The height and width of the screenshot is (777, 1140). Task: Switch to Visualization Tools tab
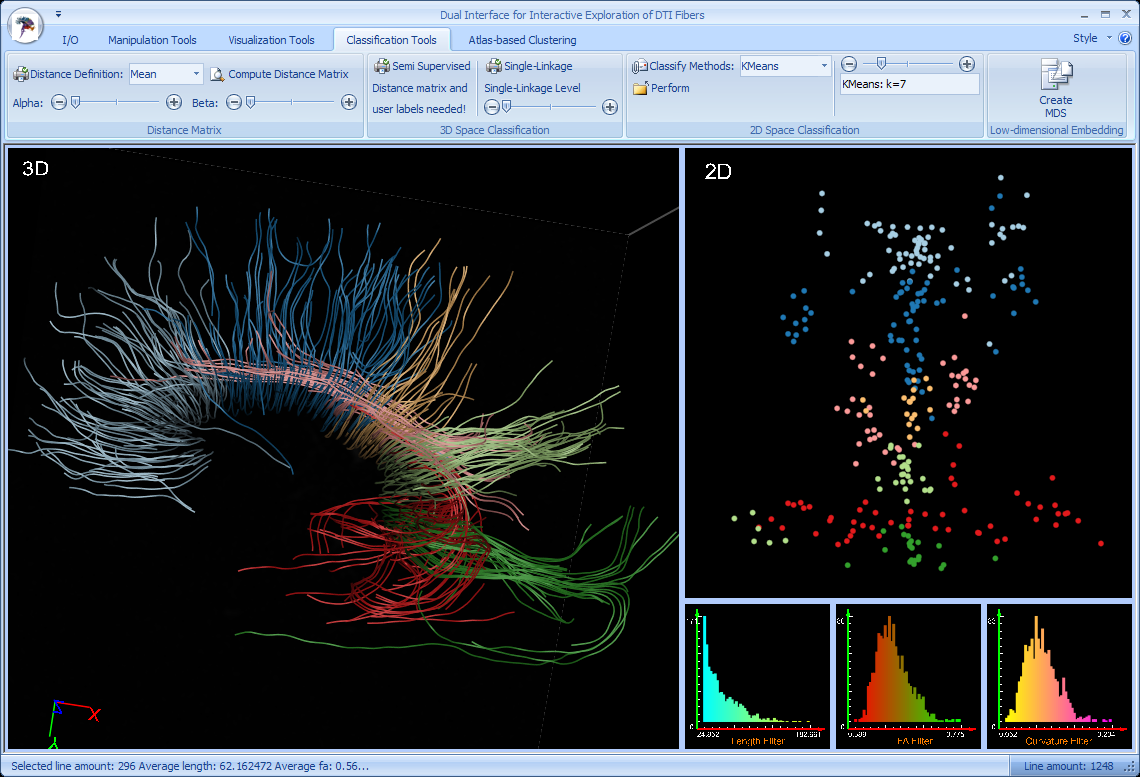271,40
